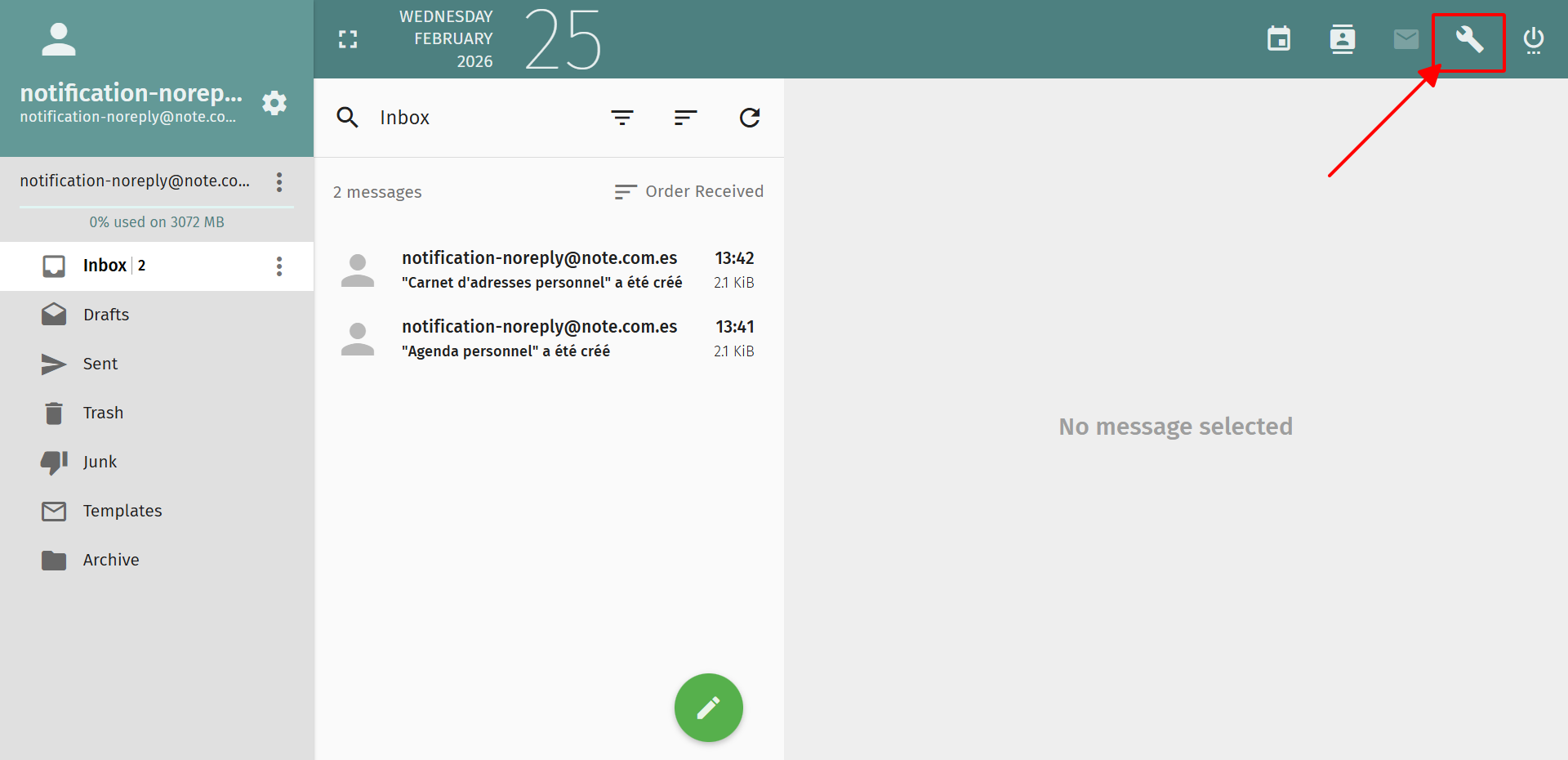The image size is (1568, 760).
Task: Click the search magnifier icon
Action: tap(347, 118)
